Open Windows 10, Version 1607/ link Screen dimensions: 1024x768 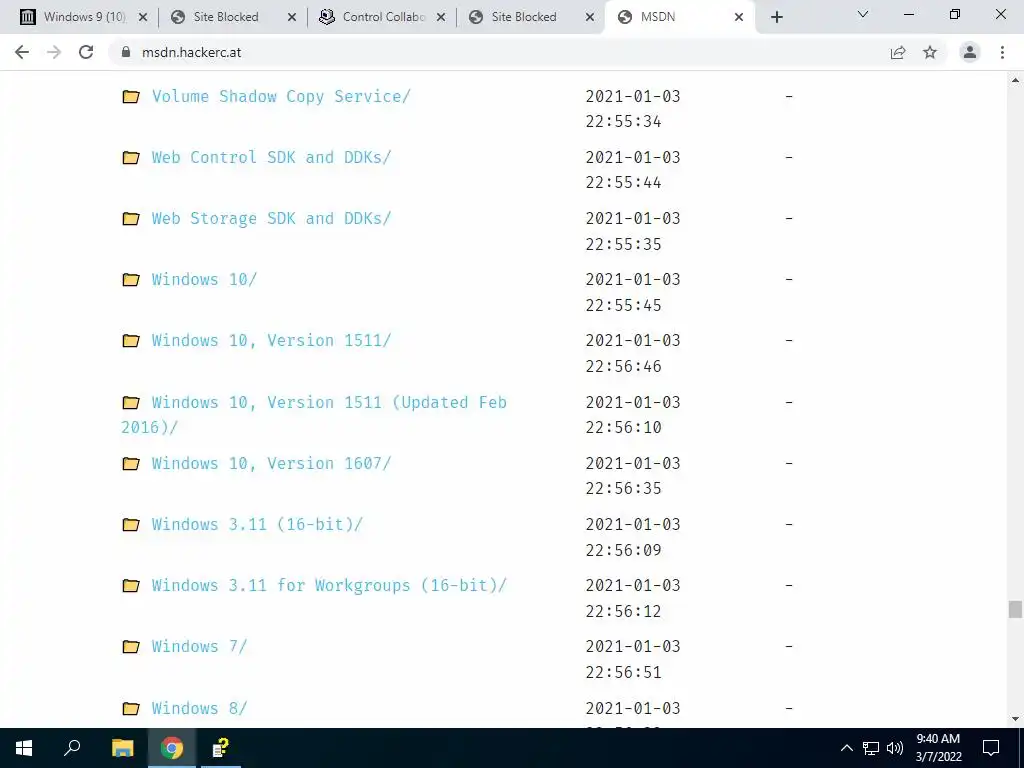coord(271,464)
